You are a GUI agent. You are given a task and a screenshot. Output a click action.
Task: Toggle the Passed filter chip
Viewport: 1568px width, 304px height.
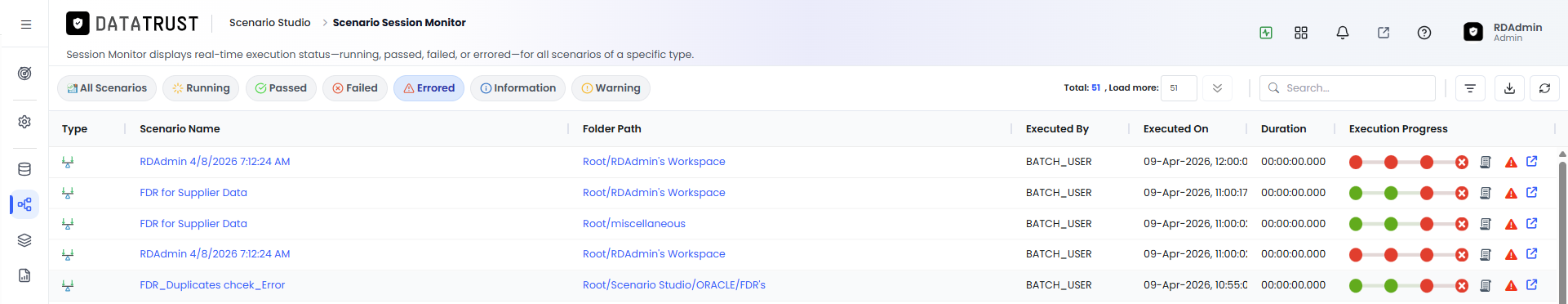(x=281, y=88)
